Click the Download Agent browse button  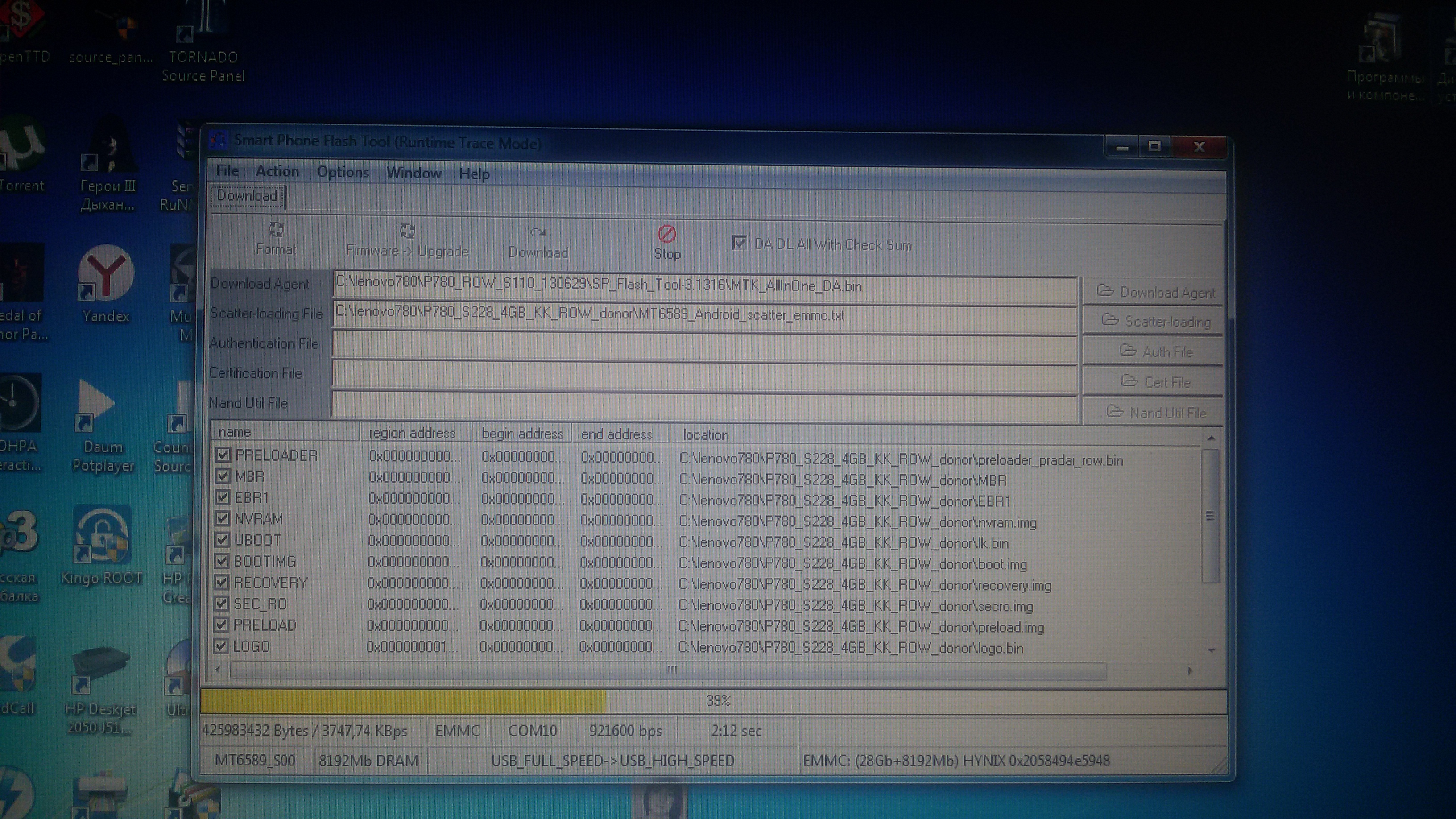pos(1155,292)
